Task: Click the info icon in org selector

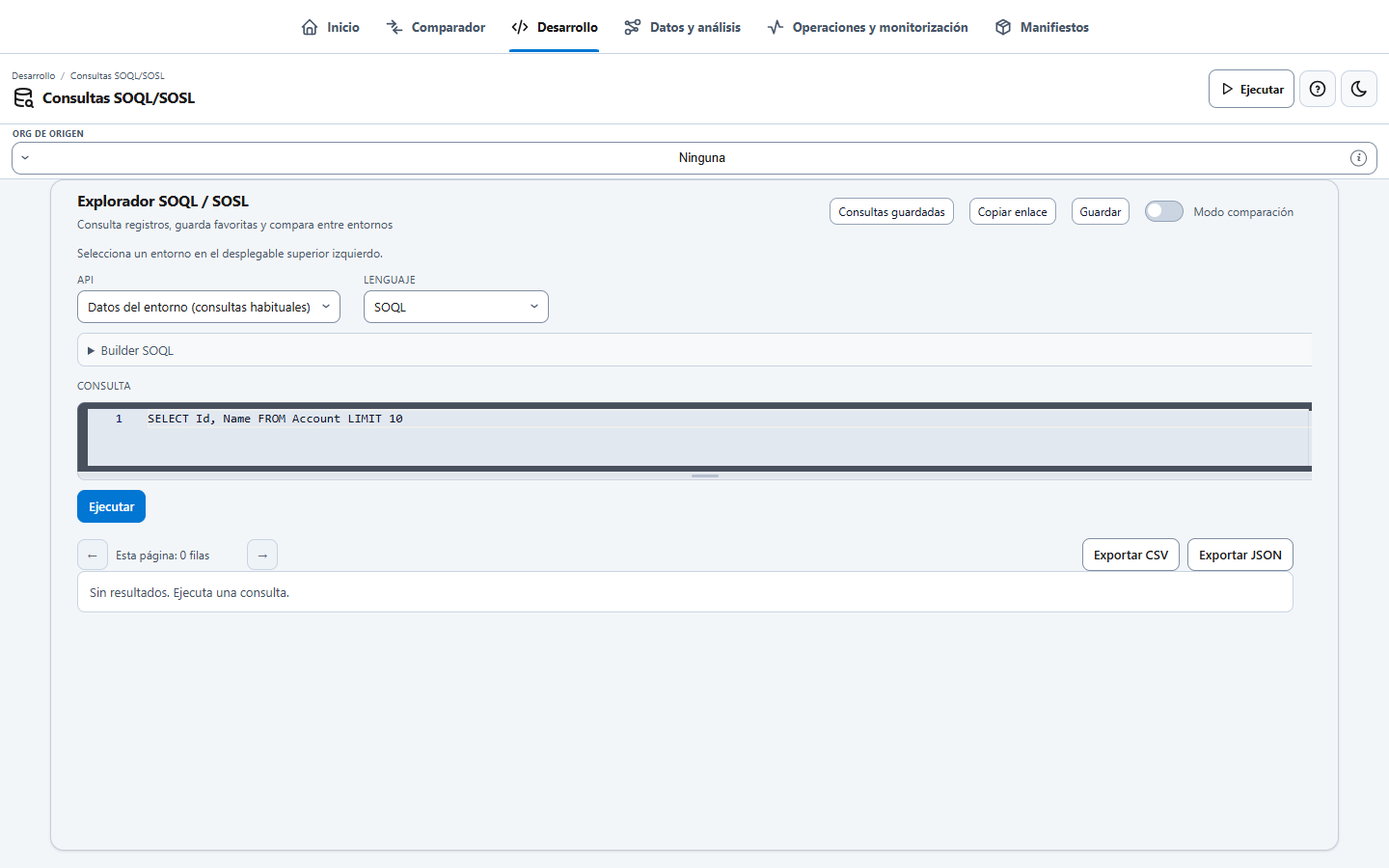Action: coord(1358,158)
